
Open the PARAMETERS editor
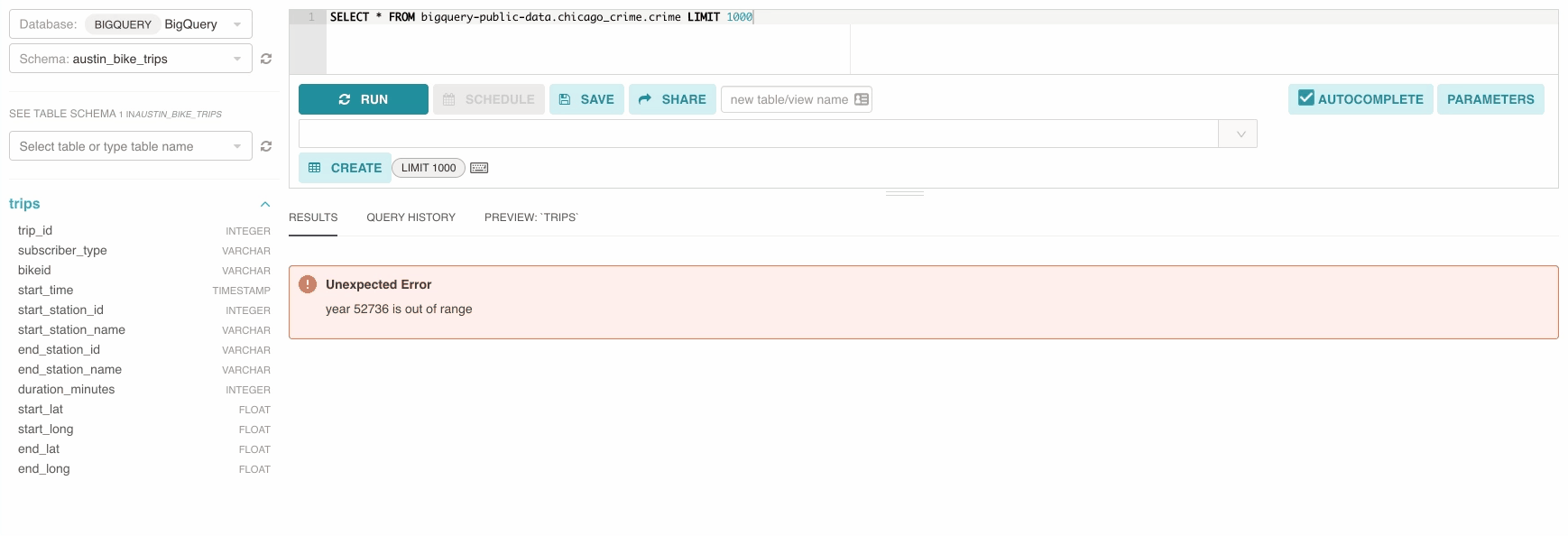[x=1490, y=99]
